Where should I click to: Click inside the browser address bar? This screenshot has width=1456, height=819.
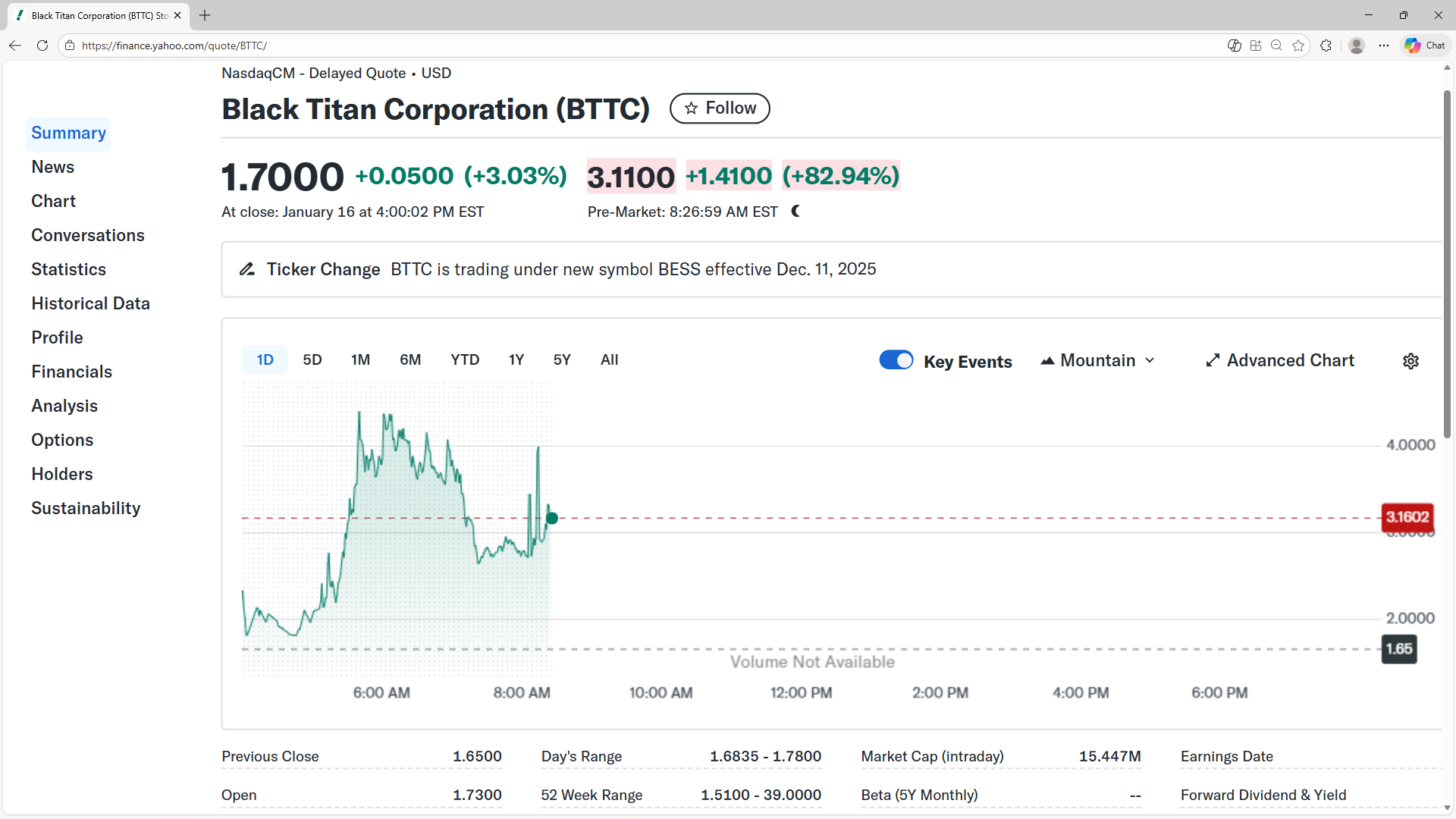click(x=303, y=45)
